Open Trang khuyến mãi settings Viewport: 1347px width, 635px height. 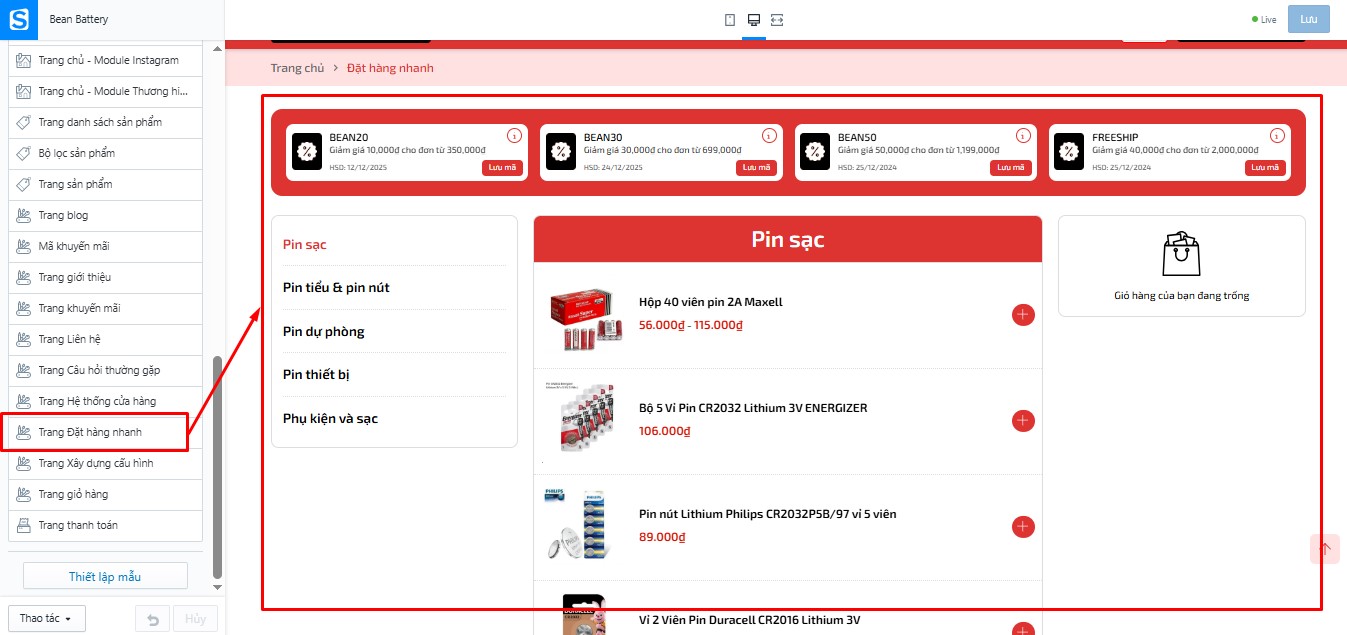[x=105, y=308]
